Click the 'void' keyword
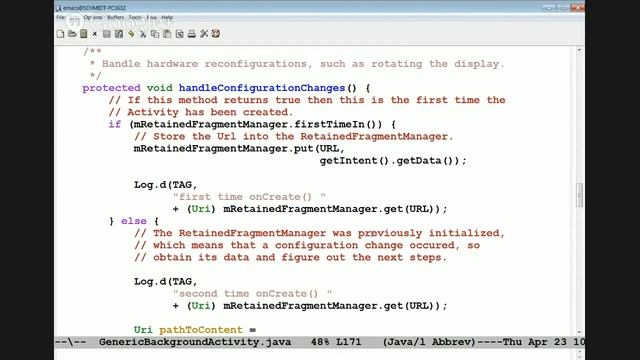Viewport: 640px width, 360px height. (x=160, y=88)
